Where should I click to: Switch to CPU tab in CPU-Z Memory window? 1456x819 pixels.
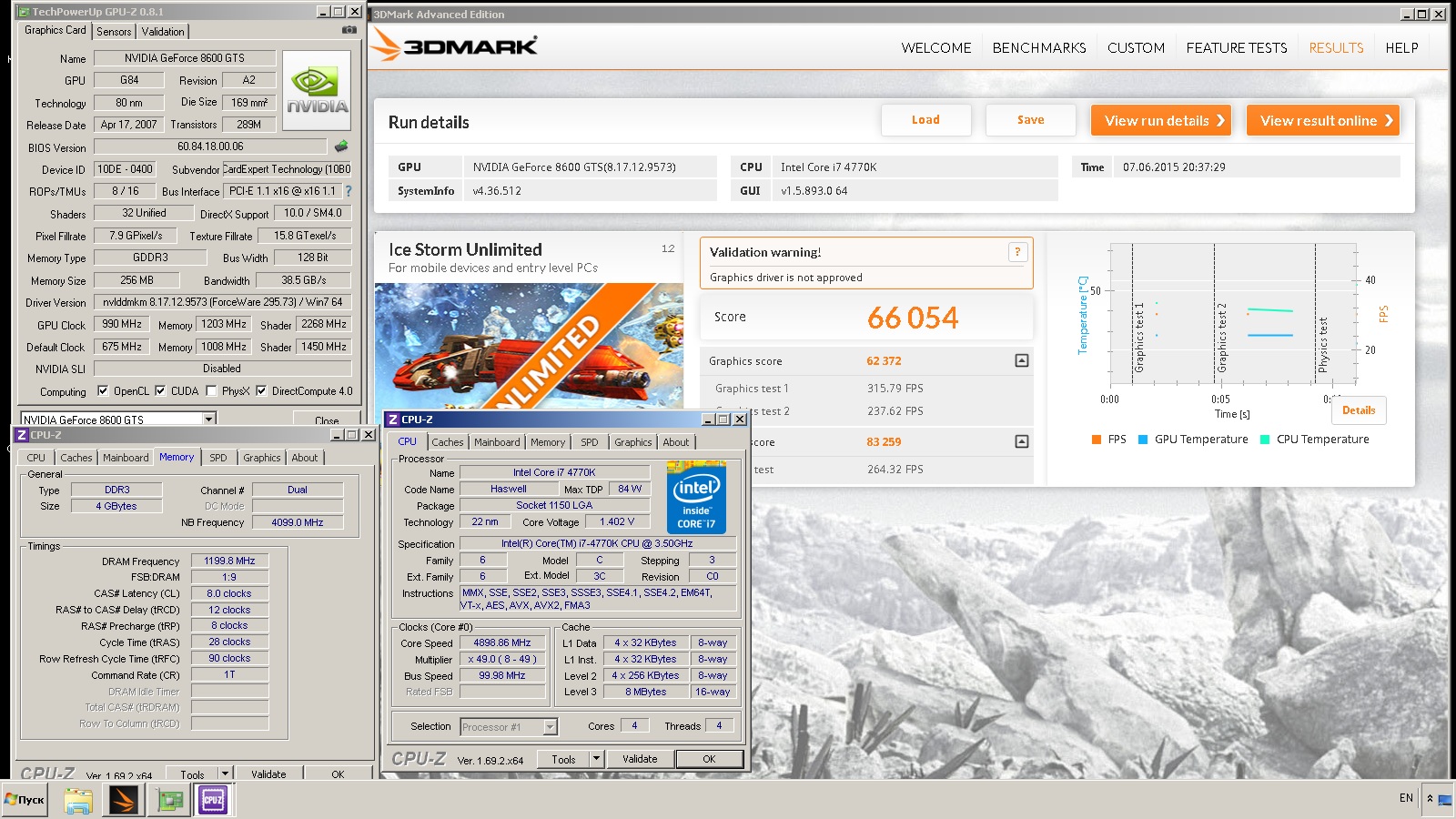(x=36, y=458)
